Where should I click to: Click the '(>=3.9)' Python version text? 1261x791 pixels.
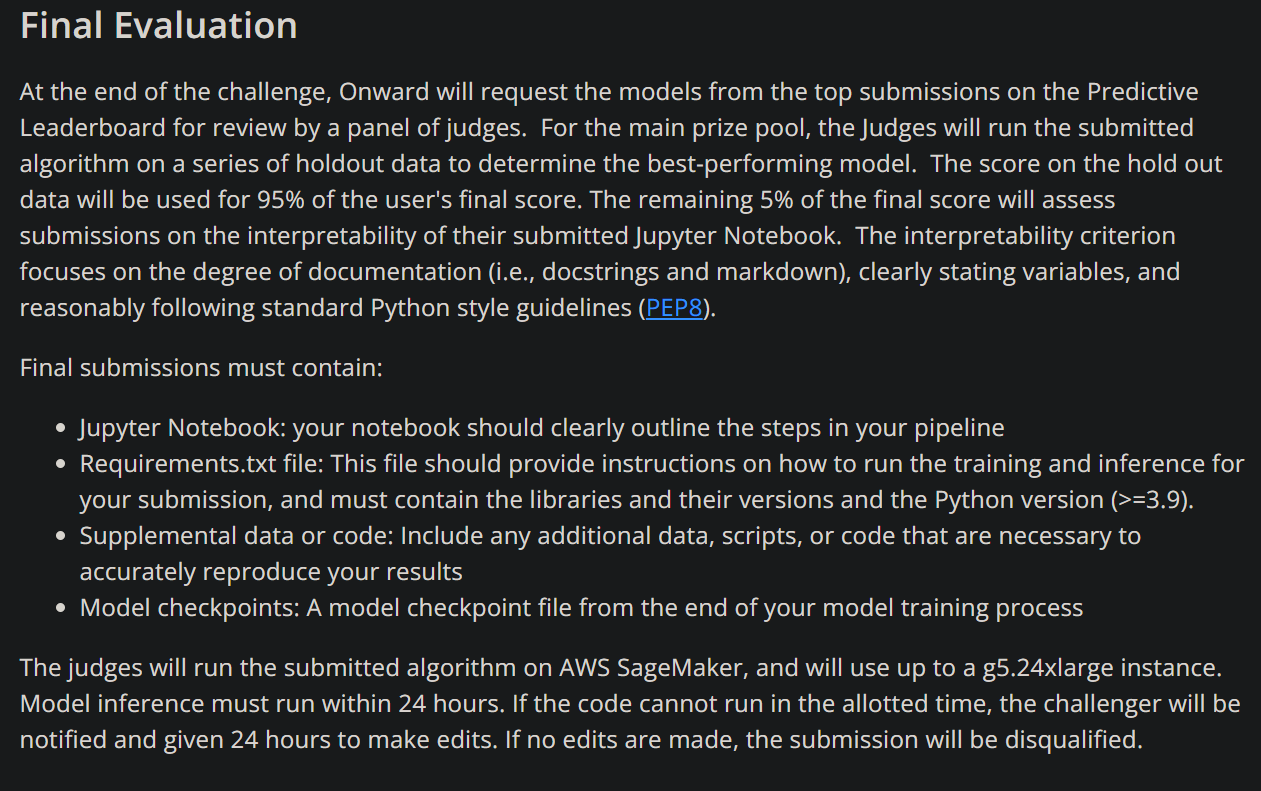click(x=1151, y=500)
